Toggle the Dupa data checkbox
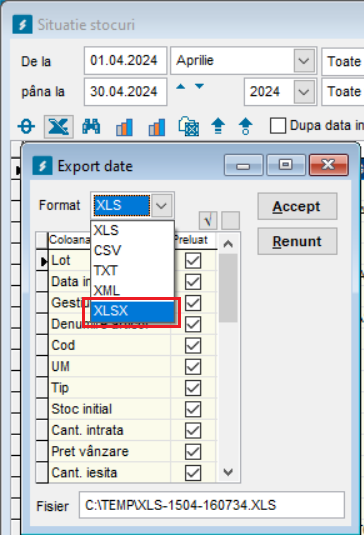The image size is (364, 535). [x=278, y=126]
